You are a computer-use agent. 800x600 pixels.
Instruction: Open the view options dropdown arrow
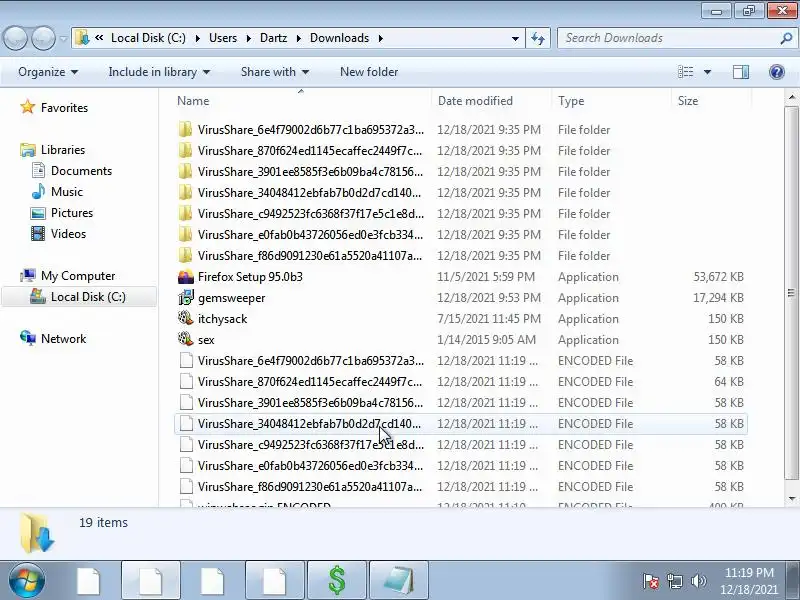tap(707, 72)
